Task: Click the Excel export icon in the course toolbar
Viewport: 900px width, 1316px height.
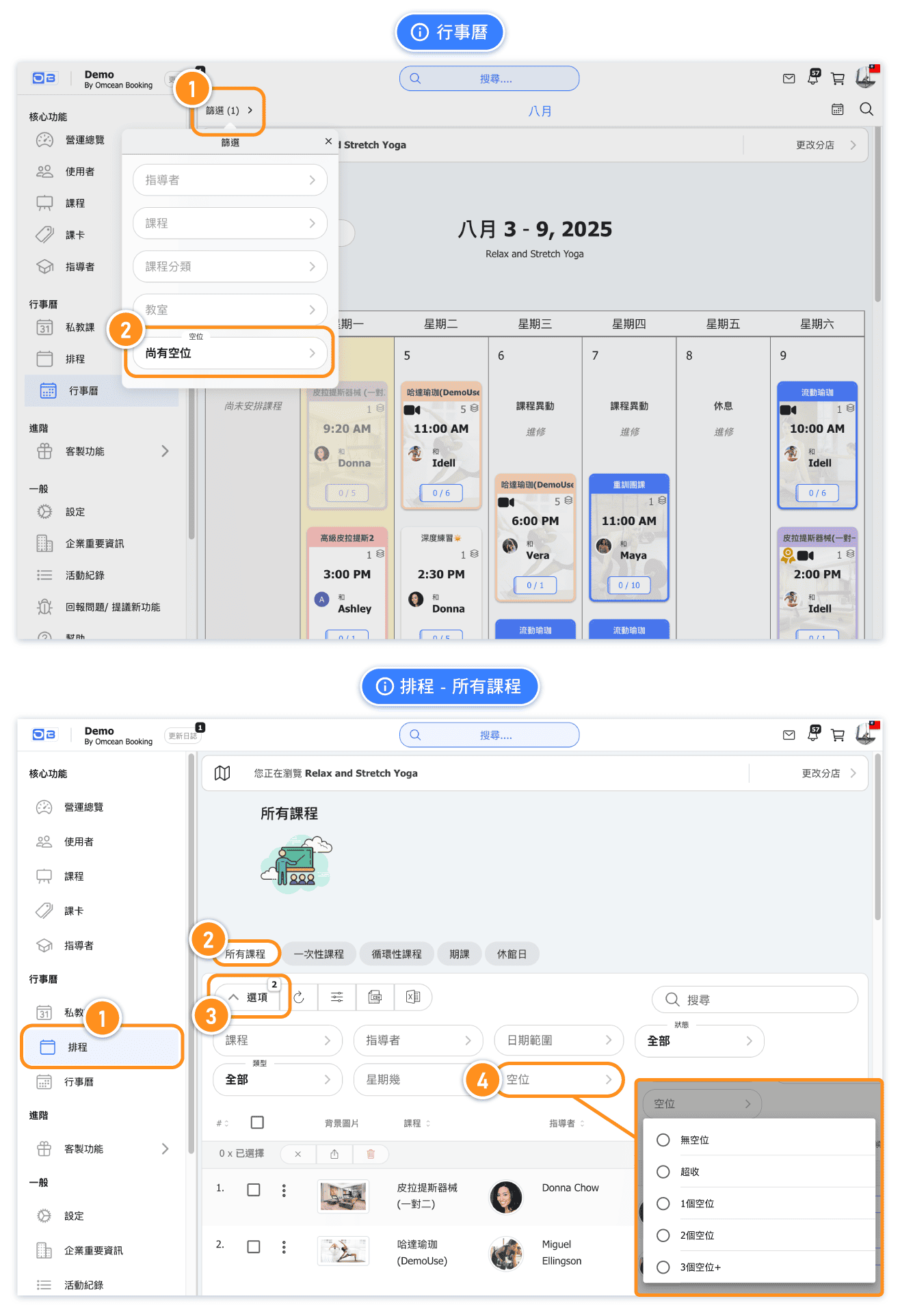Action: (x=413, y=997)
